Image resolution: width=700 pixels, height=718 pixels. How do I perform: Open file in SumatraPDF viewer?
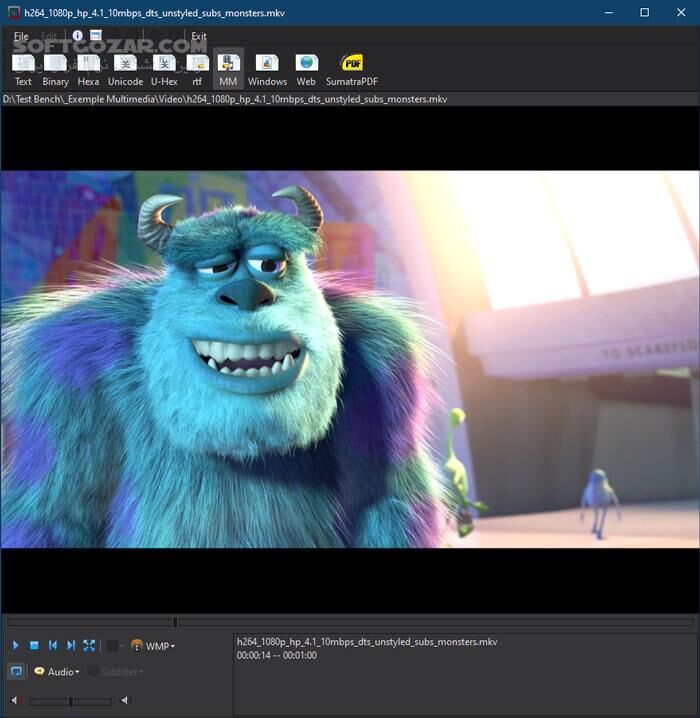(x=351, y=69)
